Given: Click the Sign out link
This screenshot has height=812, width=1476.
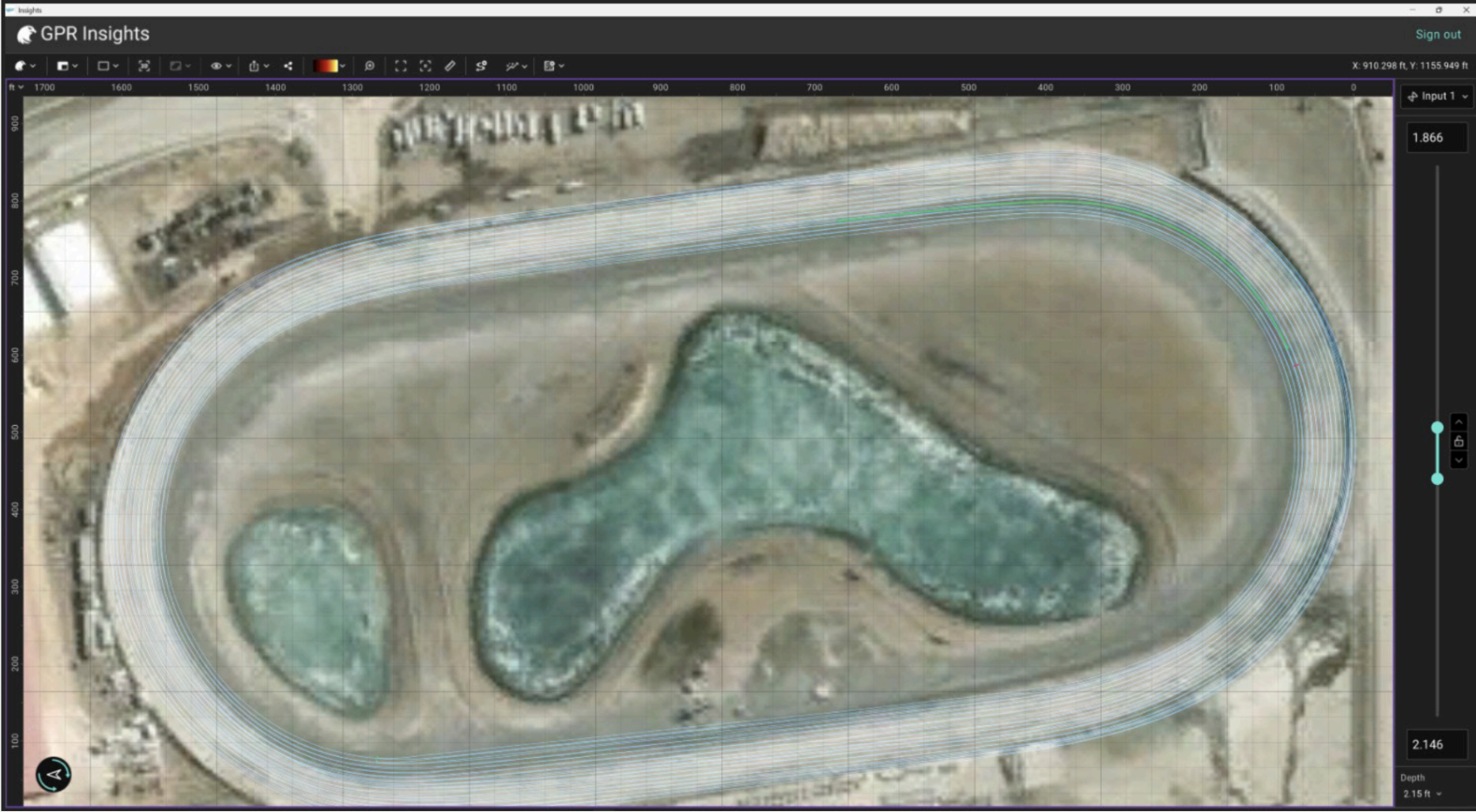Looking at the screenshot, I should pos(1438,35).
